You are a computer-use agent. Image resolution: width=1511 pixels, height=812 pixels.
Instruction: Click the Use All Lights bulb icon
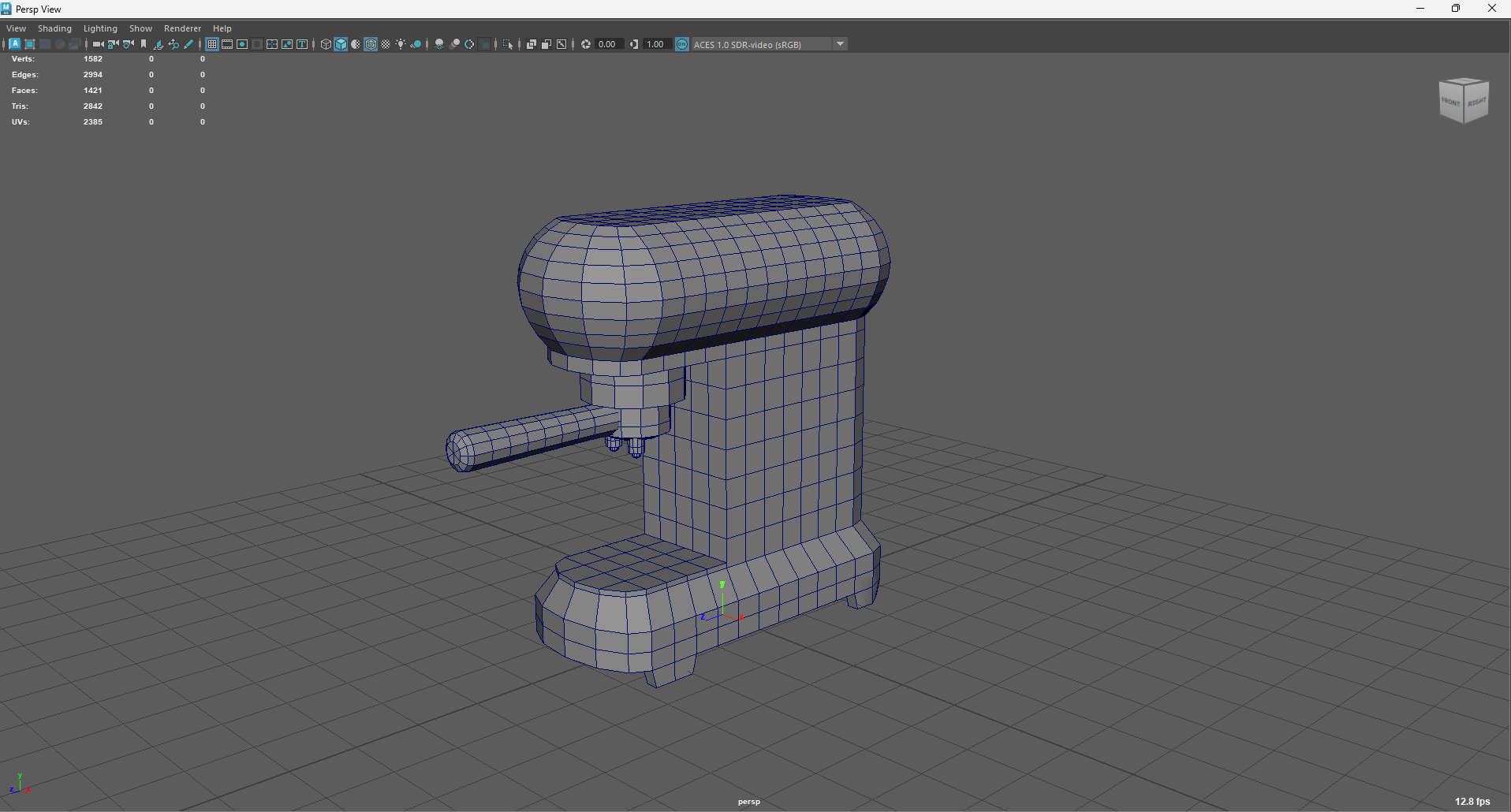coord(401,44)
